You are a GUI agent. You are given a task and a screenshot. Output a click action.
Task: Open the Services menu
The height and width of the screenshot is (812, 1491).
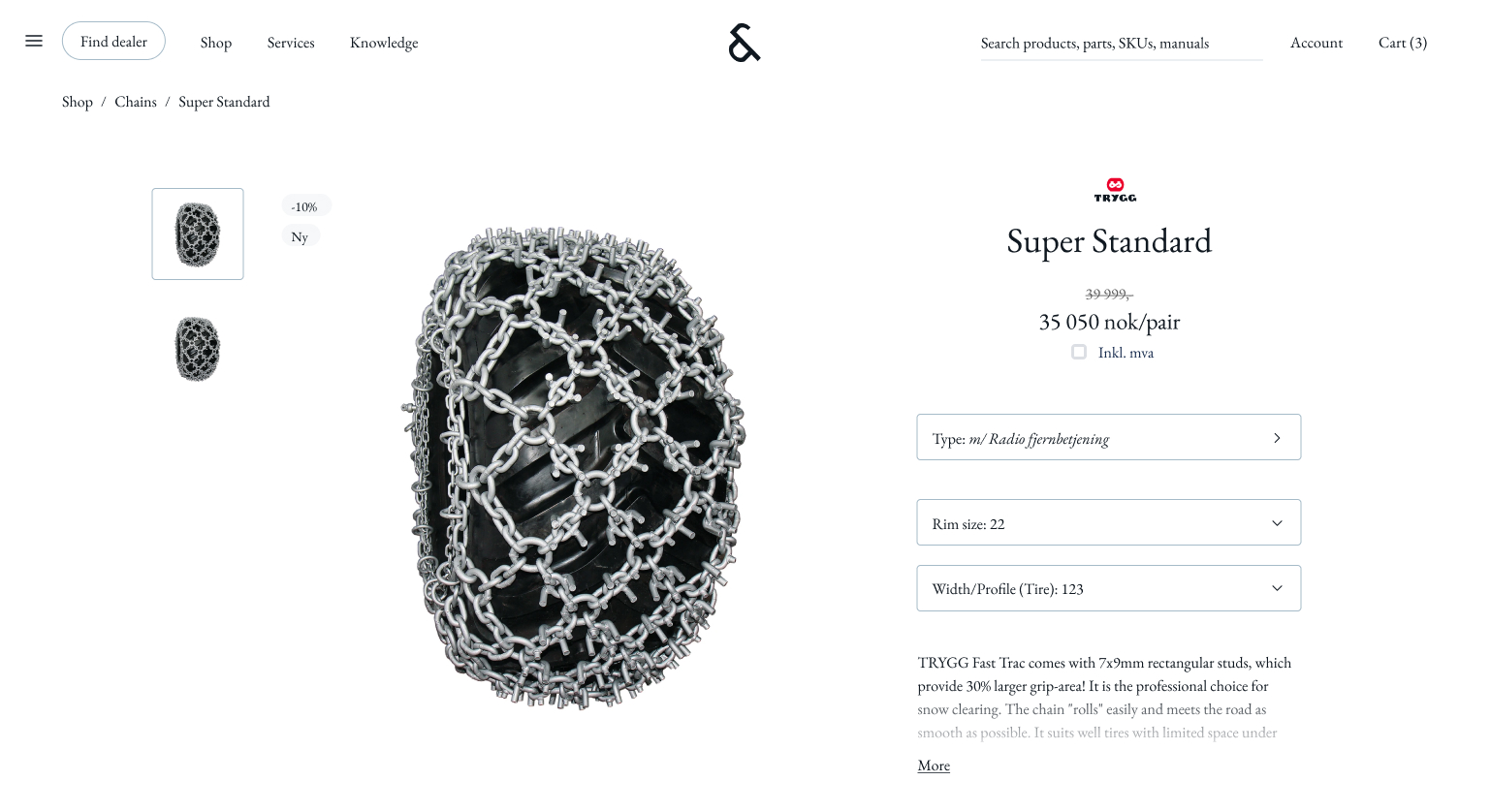pyautogui.click(x=291, y=43)
